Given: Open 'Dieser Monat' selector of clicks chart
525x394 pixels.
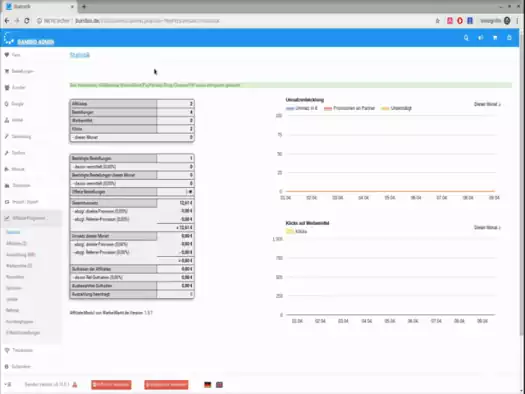Looking at the screenshot, I should click(487, 228).
